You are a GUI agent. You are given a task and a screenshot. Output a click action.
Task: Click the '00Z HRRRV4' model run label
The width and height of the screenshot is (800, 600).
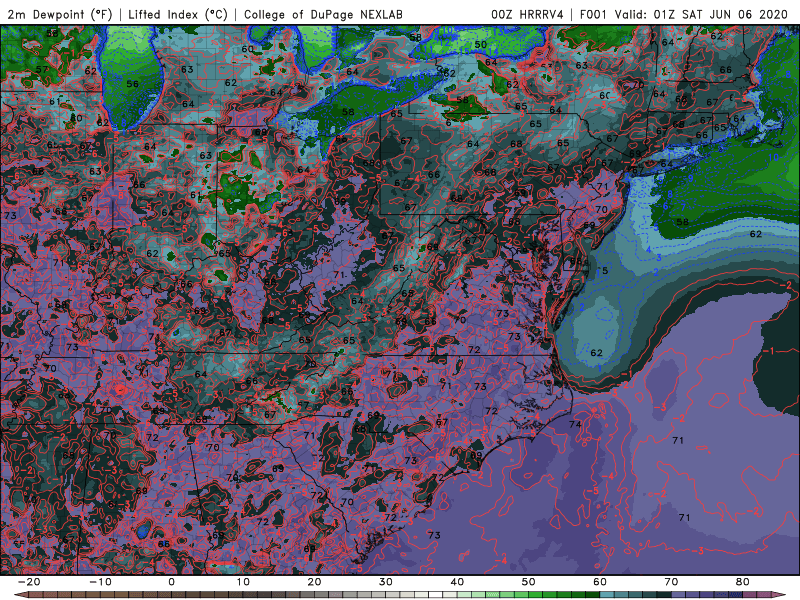(x=527, y=14)
